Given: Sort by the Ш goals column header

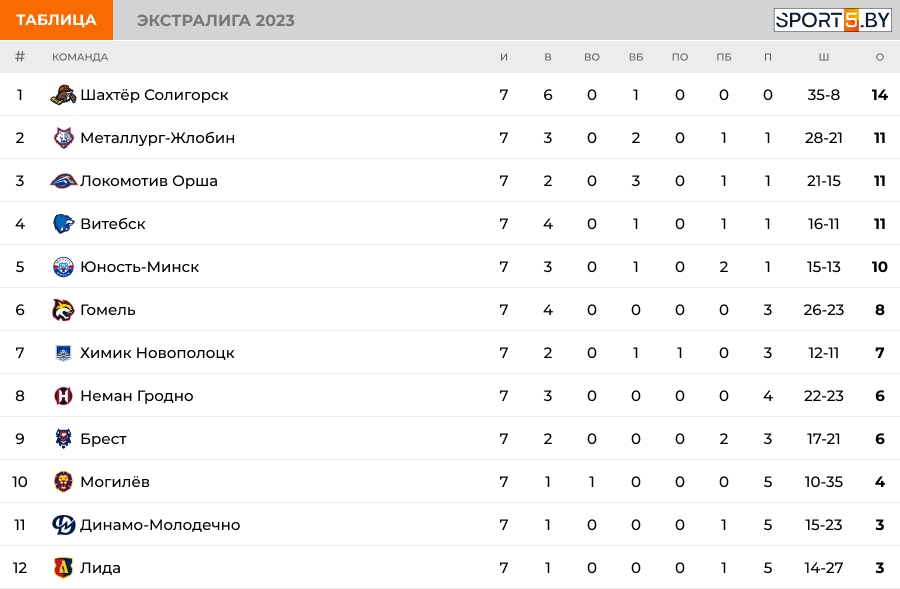Looking at the screenshot, I should click(824, 57).
